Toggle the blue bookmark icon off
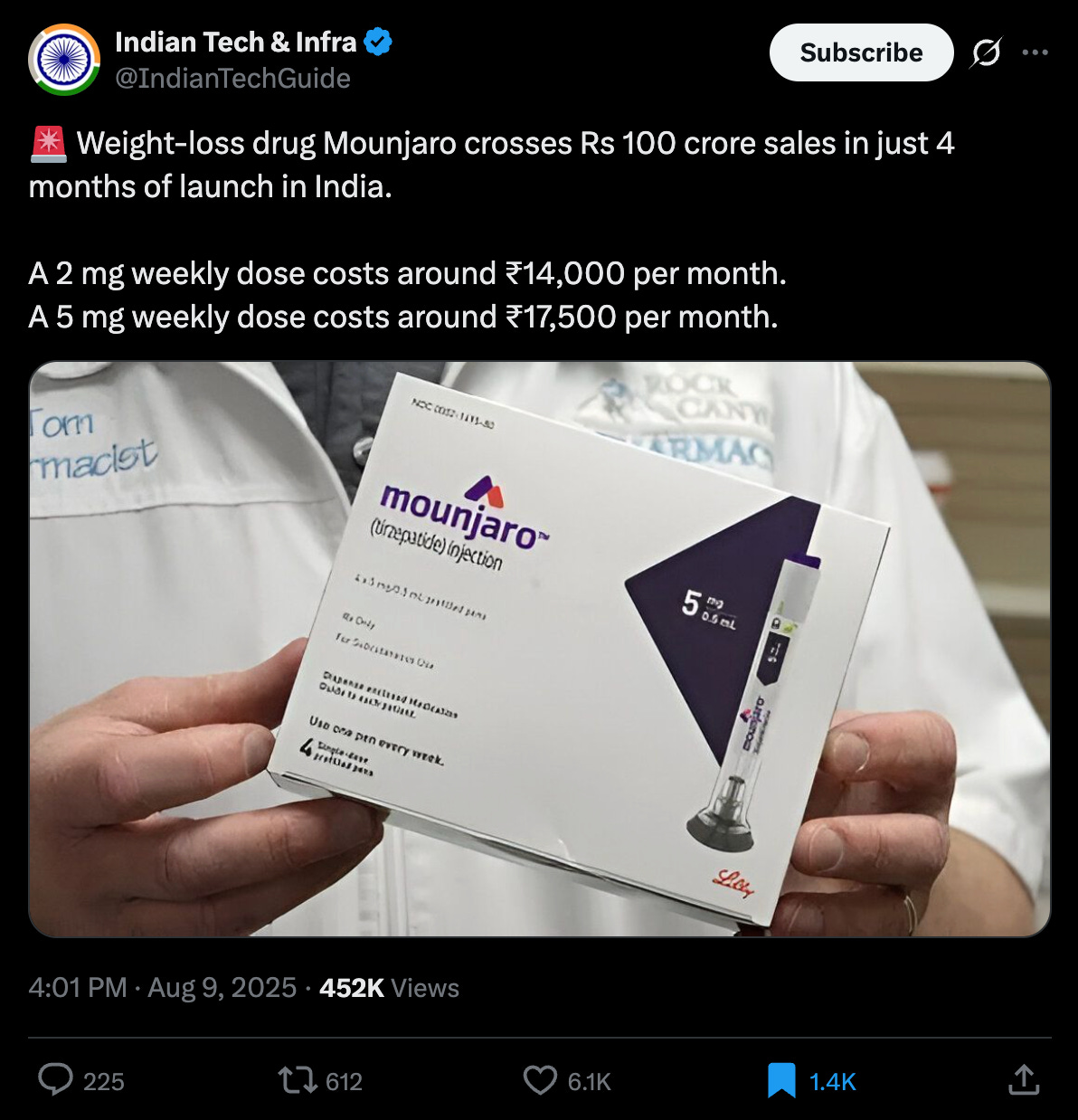This screenshot has width=1078, height=1120. click(781, 1080)
